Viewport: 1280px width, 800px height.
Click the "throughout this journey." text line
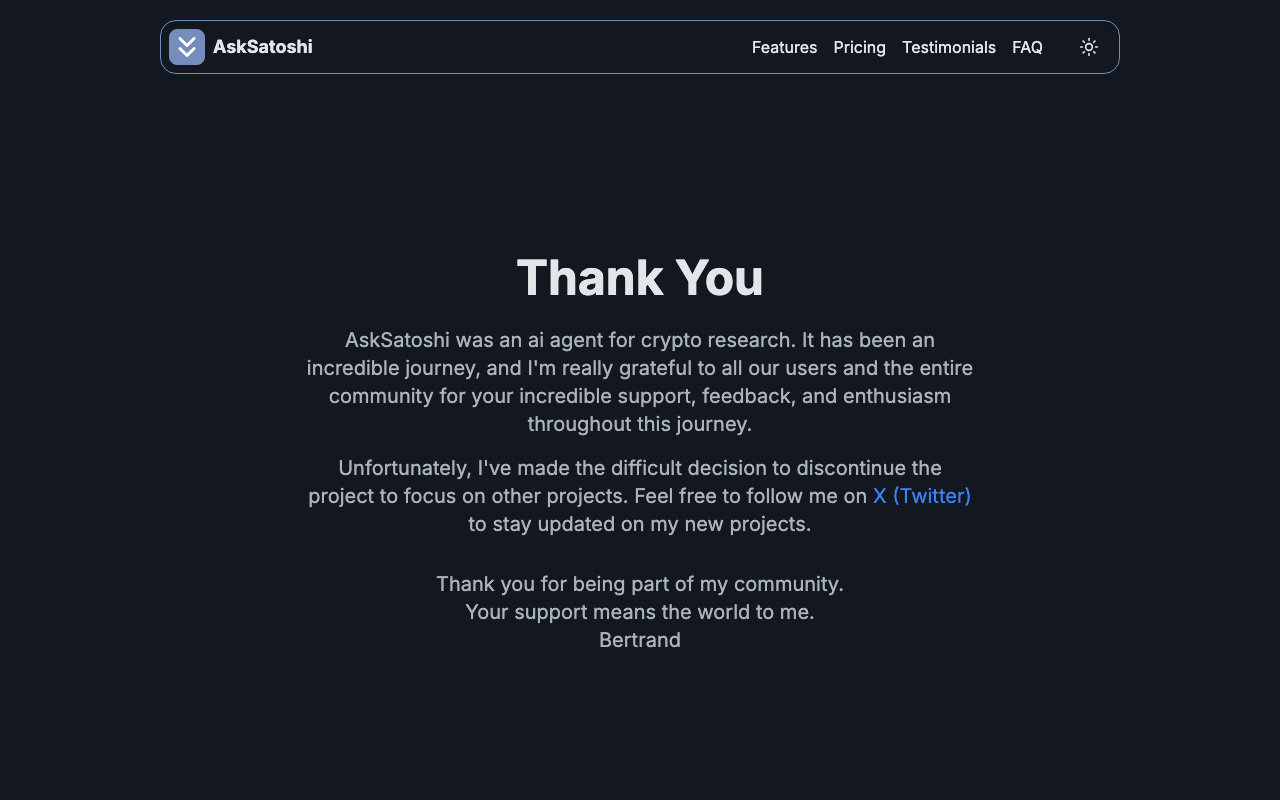640,424
